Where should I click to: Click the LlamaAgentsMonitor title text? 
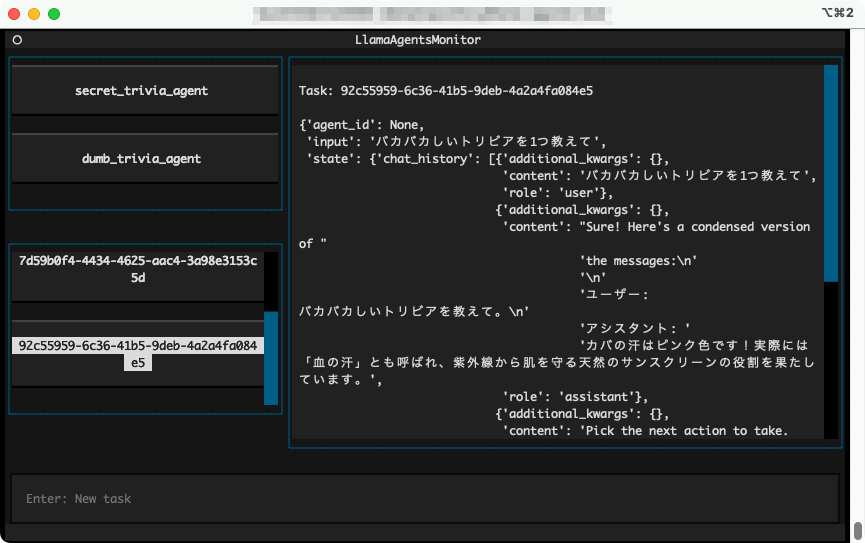(x=418, y=40)
